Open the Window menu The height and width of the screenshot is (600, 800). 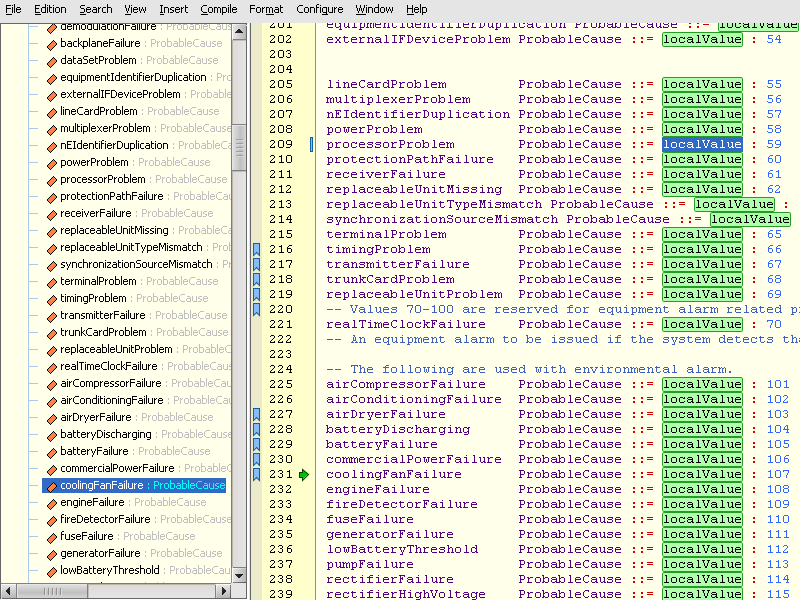click(374, 9)
